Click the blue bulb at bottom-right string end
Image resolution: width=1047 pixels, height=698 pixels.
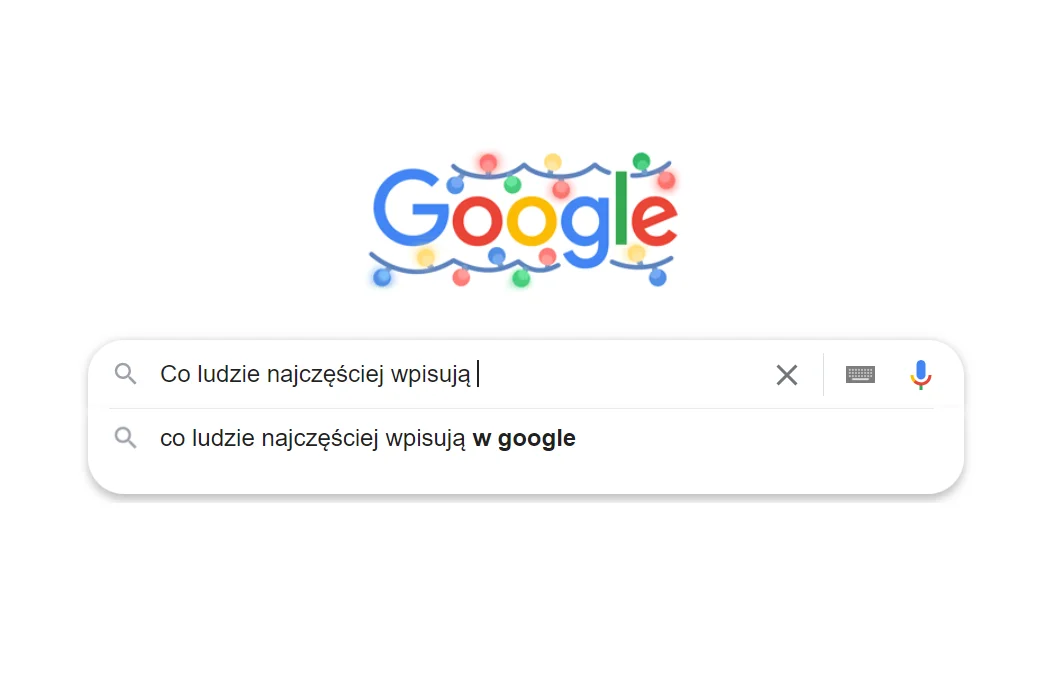click(x=658, y=277)
